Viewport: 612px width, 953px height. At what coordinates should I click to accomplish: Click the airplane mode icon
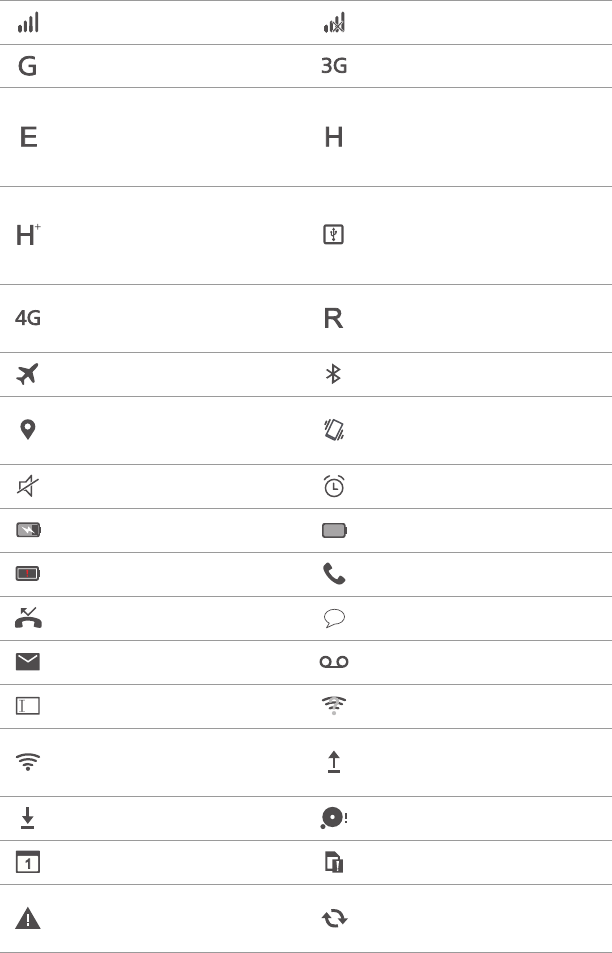(x=28, y=374)
